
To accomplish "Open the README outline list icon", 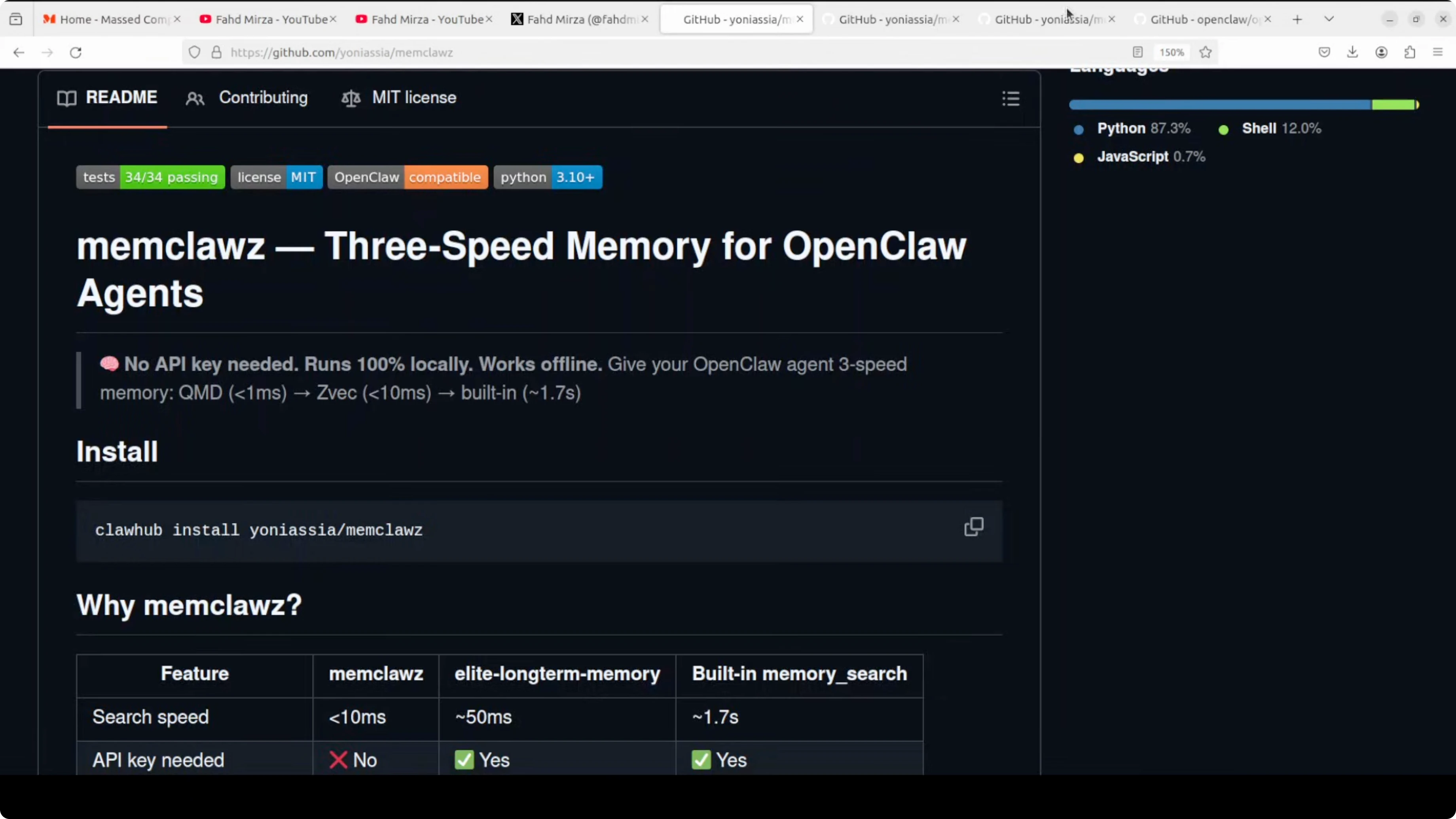I will pyautogui.click(x=1010, y=99).
